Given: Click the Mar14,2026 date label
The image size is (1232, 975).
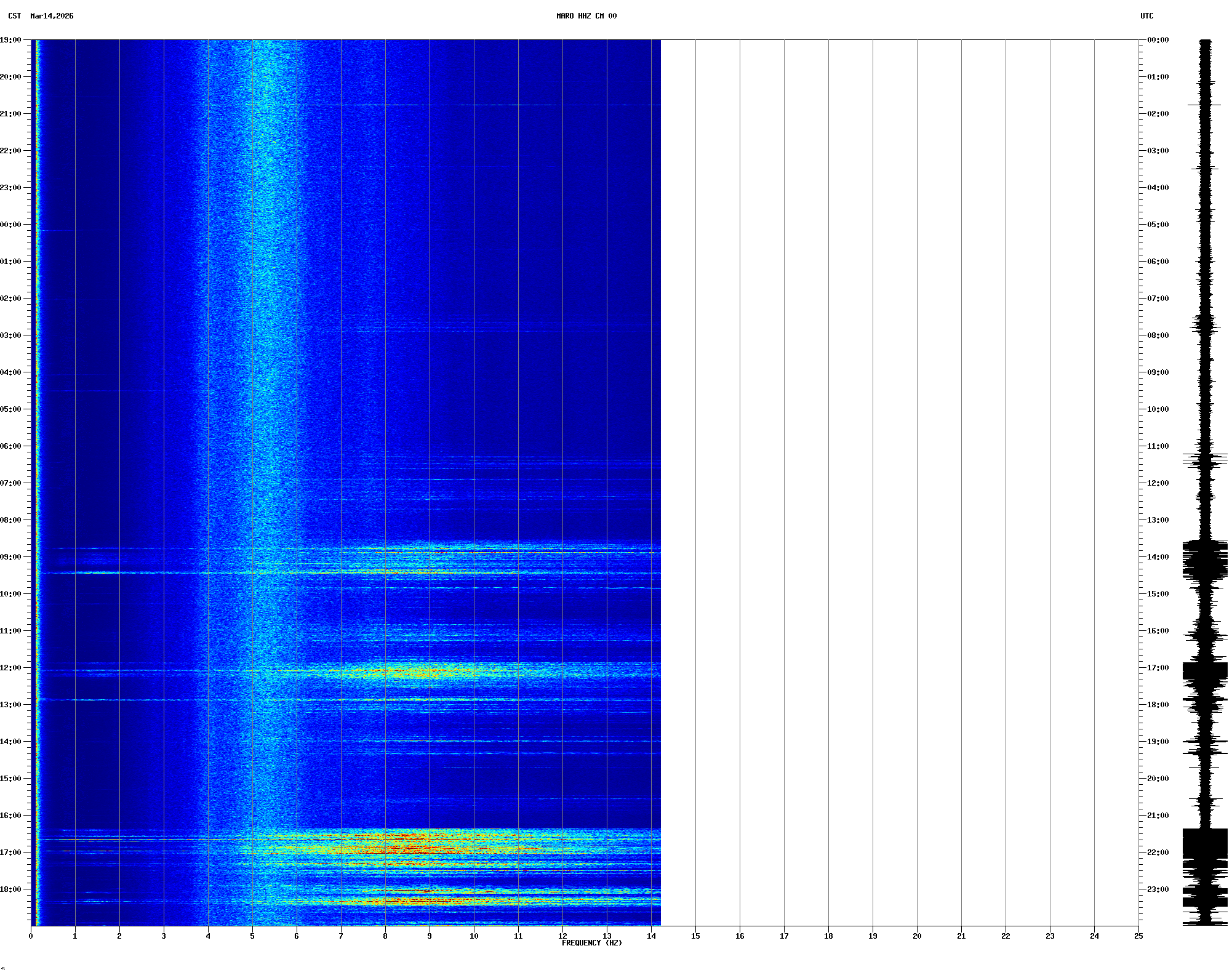Looking at the screenshot, I should (52, 16).
